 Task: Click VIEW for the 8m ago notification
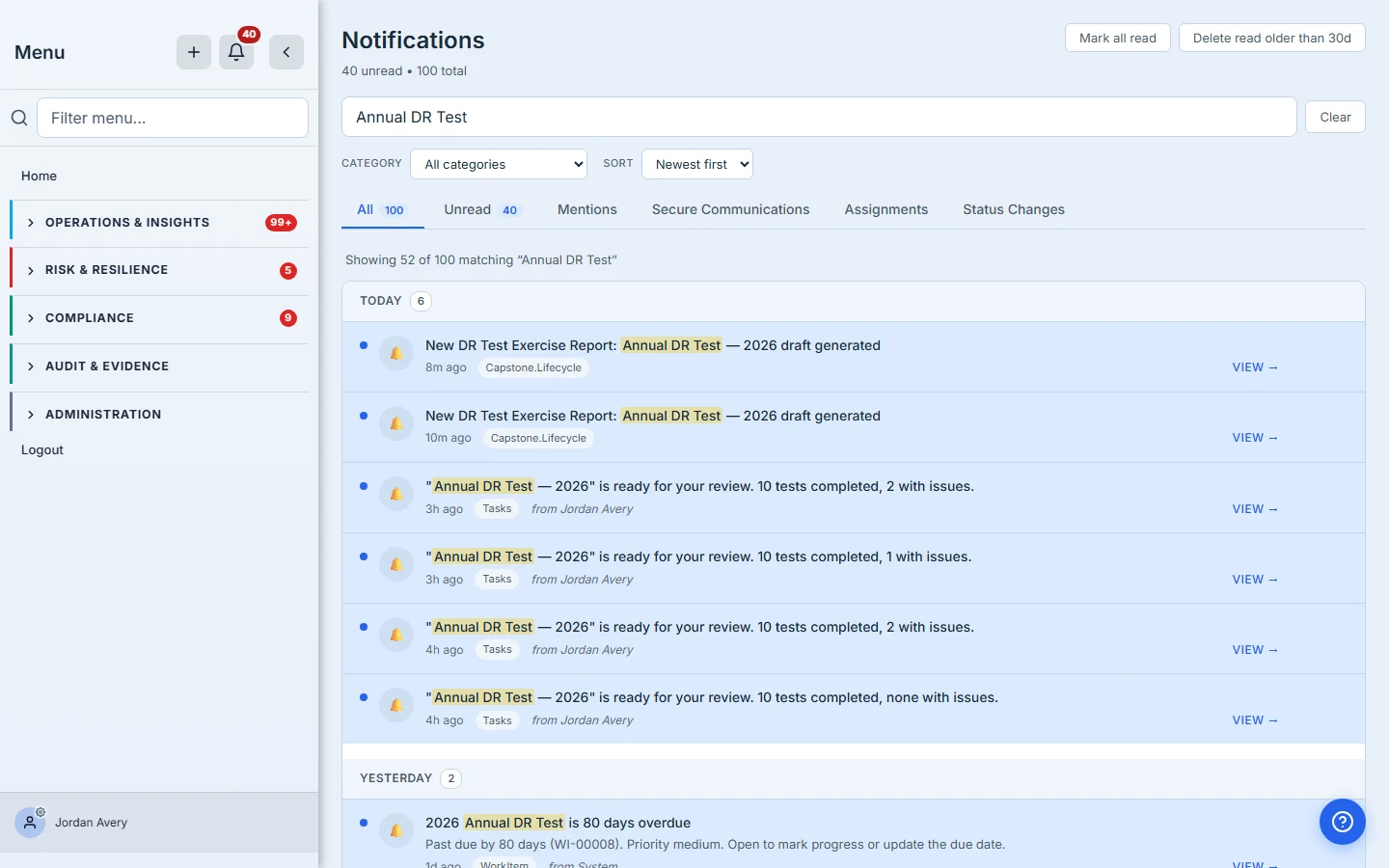click(1255, 367)
